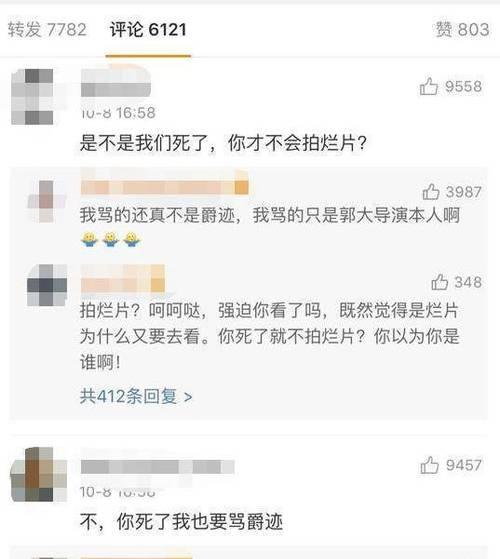The width and height of the screenshot is (500, 559).
Task: Expand 共412条回复 replies
Action: point(136,396)
